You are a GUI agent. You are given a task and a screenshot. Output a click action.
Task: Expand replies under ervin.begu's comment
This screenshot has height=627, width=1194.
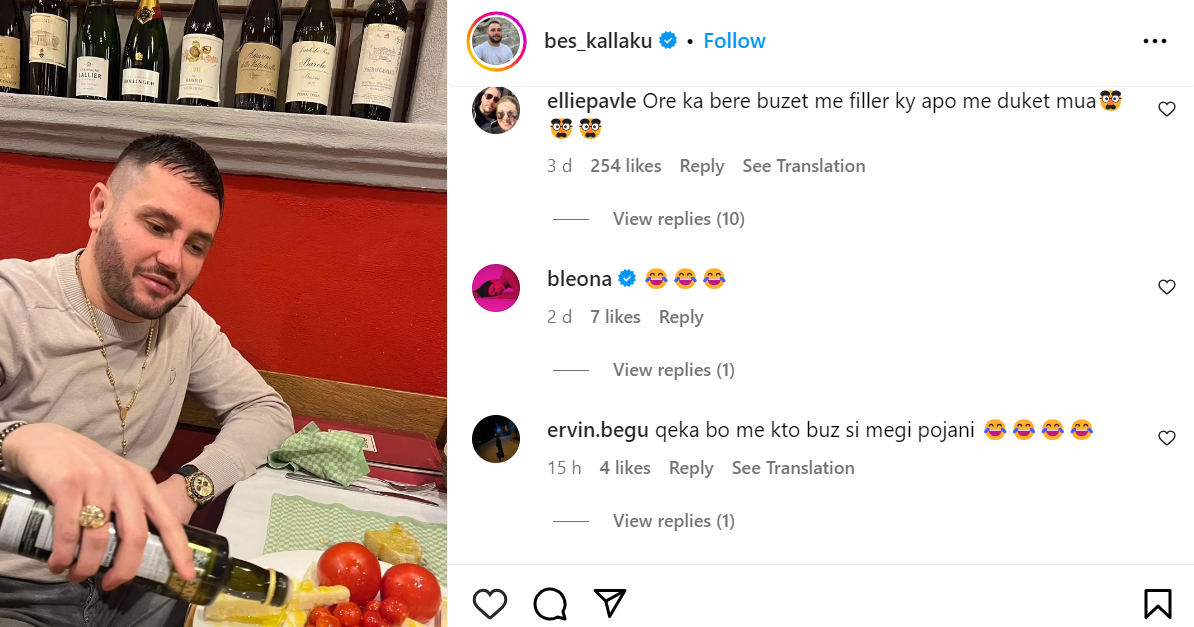point(673,521)
